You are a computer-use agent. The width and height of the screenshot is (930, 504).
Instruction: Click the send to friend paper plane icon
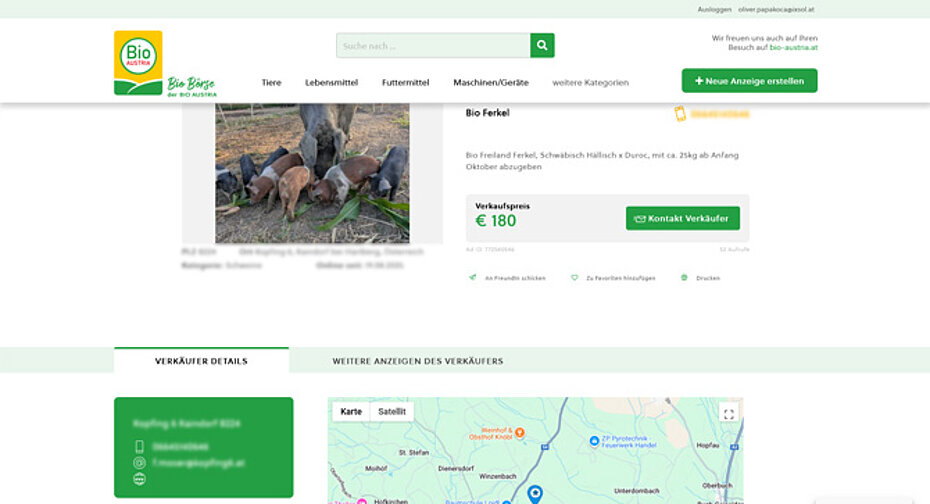coord(473,278)
